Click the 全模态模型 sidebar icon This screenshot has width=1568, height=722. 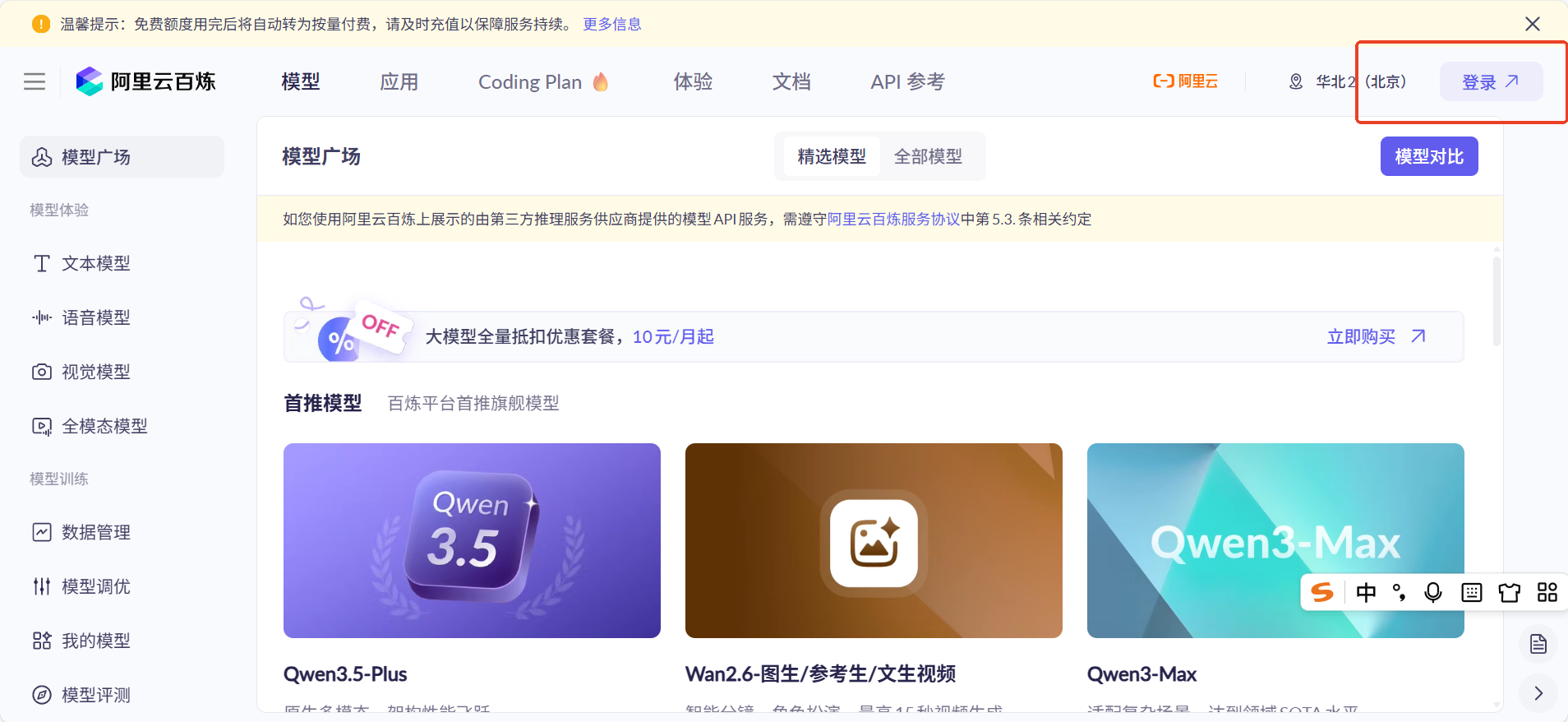(x=42, y=426)
